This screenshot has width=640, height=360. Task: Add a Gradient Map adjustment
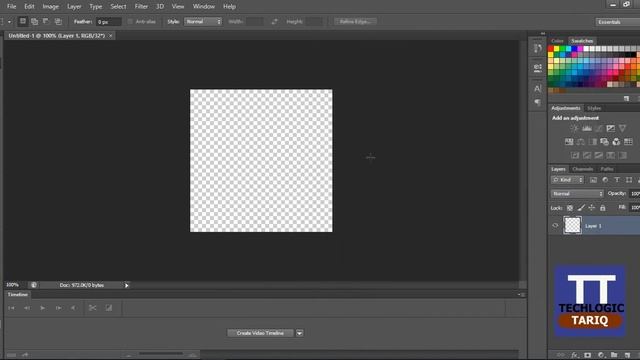click(622, 156)
